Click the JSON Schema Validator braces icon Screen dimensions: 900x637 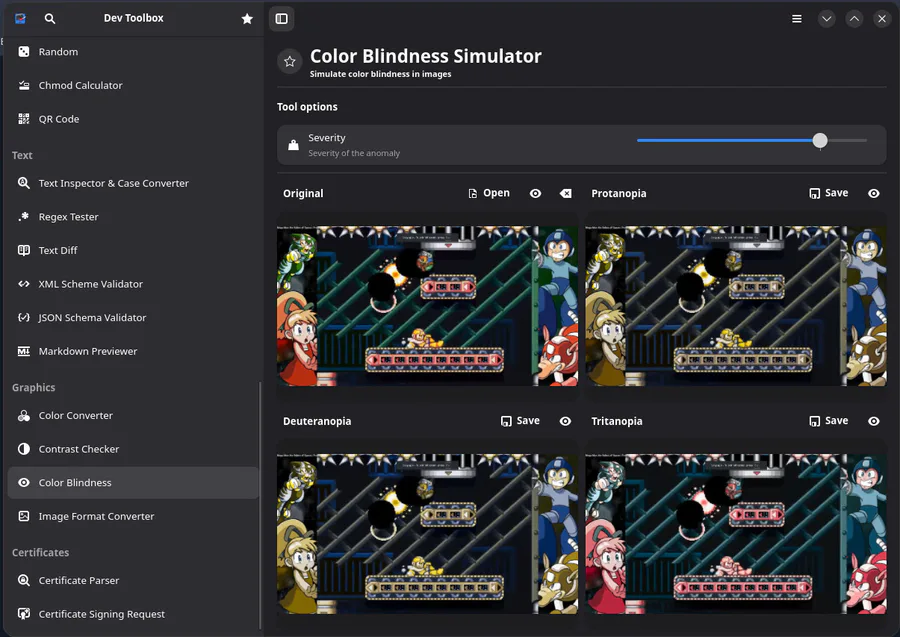pyautogui.click(x=24, y=317)
